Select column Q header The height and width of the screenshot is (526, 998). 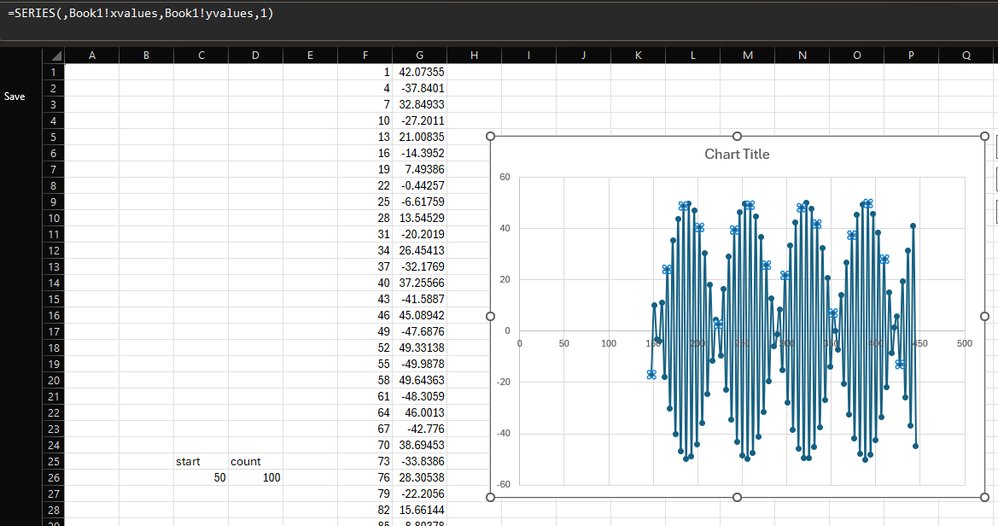(x=966, y=55)
